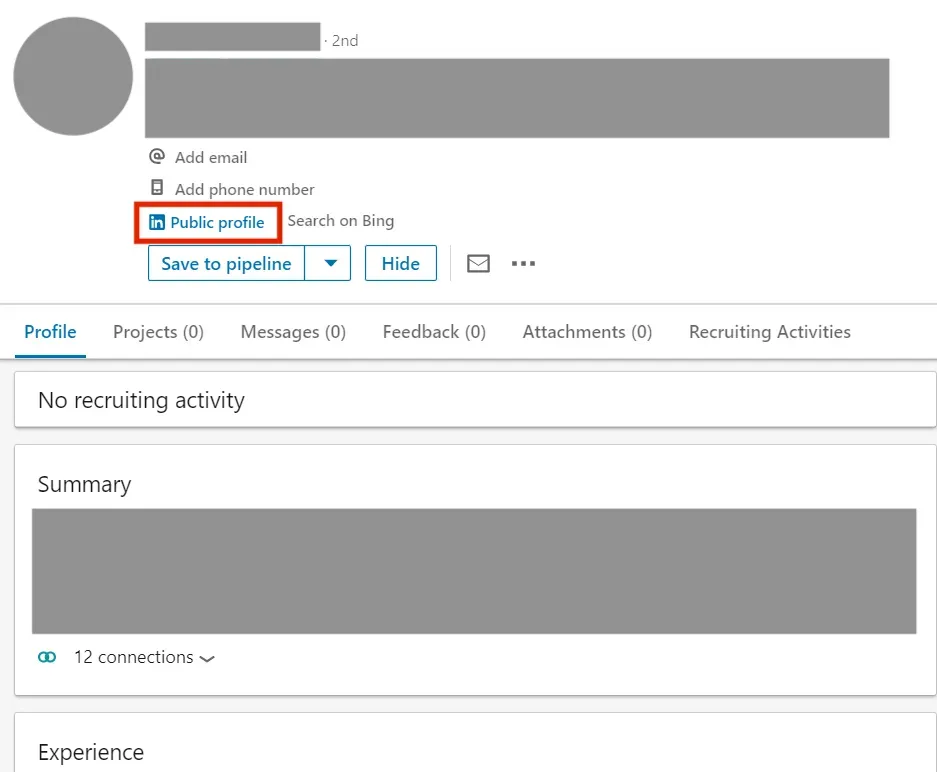Open the Search on Bing link
937x772 pixels.
pyautogui.click(x=340, y=221)
